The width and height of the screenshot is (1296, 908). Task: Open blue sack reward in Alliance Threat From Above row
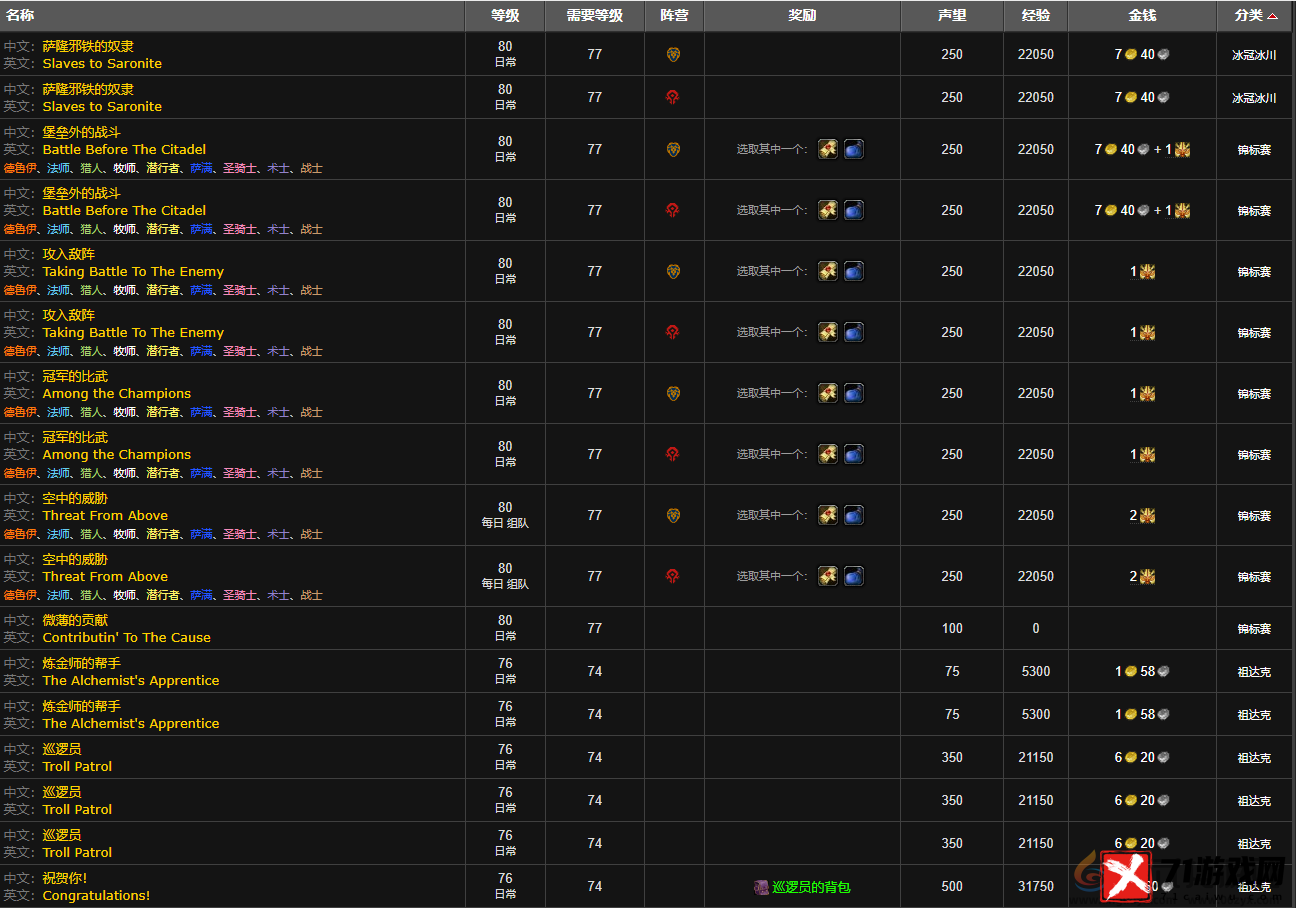[854, 515]
